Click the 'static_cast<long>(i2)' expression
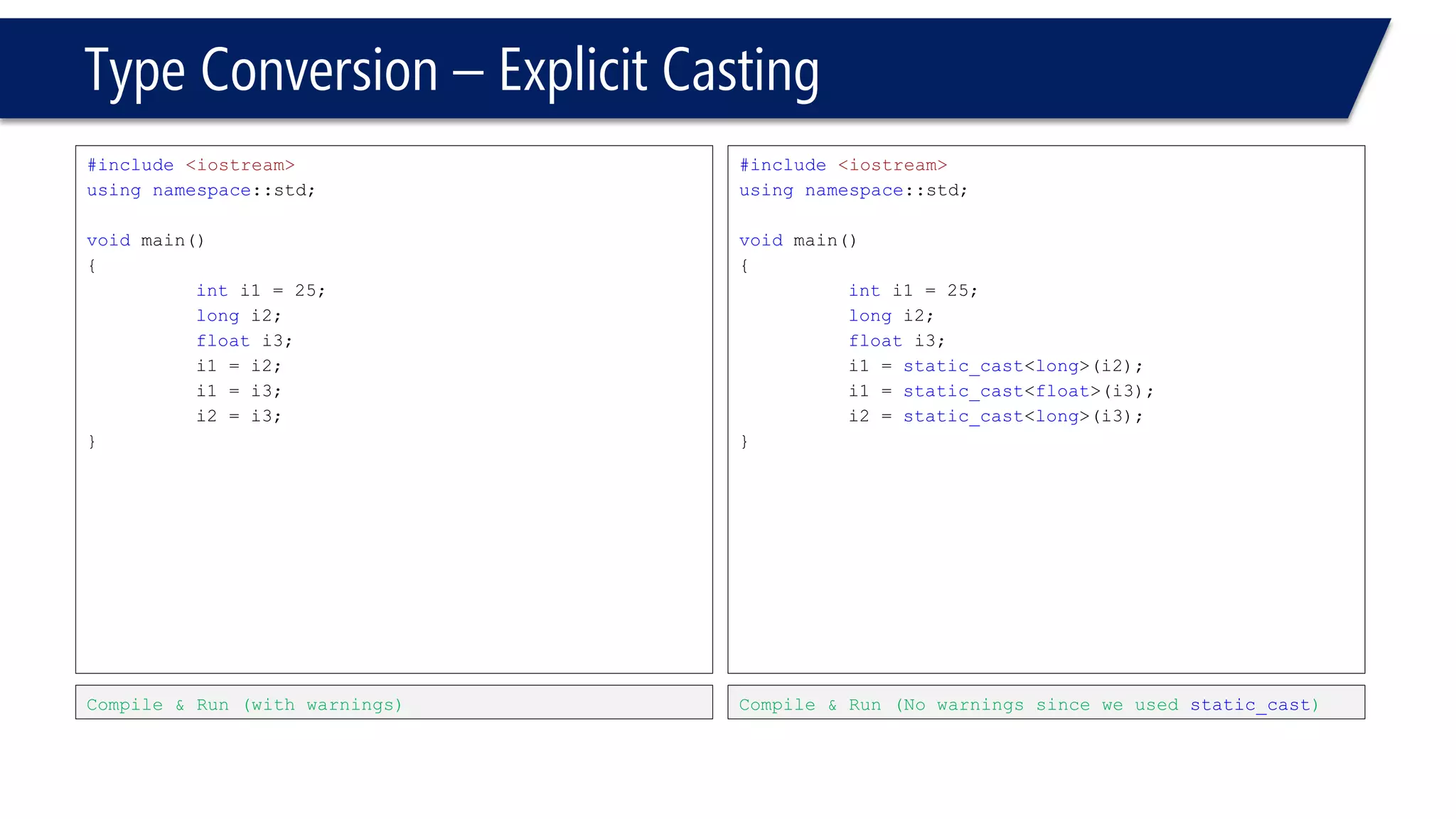1456x819 pixels. [1017, 366]
